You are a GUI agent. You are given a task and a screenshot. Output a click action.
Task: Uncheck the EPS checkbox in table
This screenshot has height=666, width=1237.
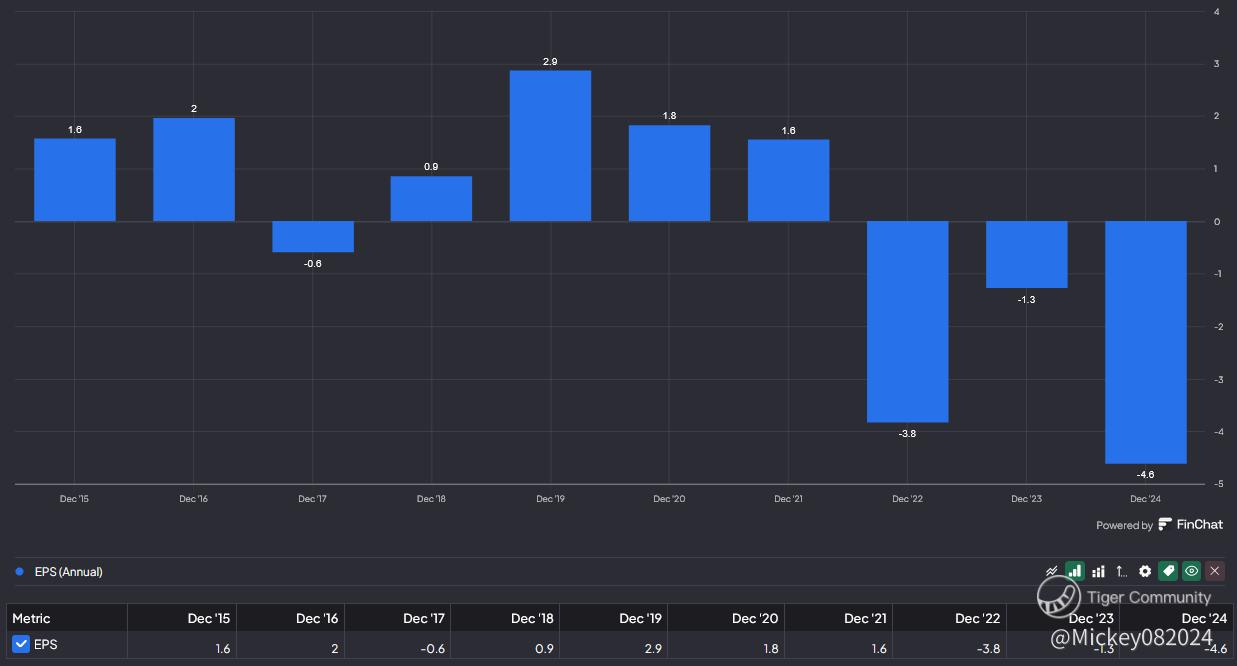tap(21, 644)
